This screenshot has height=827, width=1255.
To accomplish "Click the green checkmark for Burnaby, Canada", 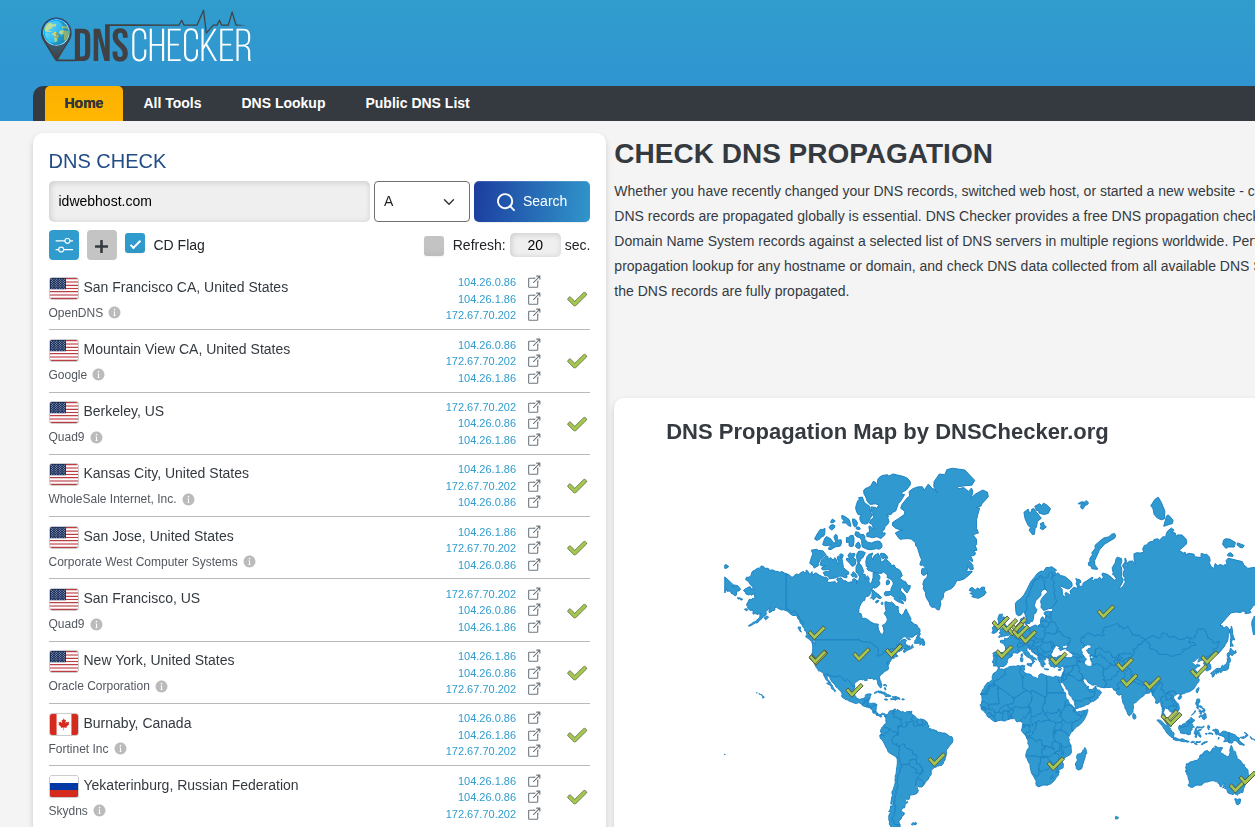I will coord(576,735).
